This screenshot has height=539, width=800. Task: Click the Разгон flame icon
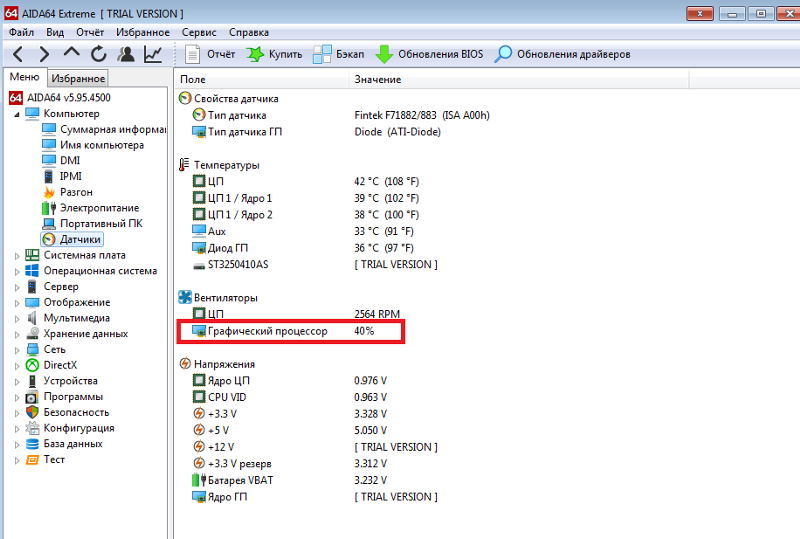pyautogui.click(x=49, y=192)
